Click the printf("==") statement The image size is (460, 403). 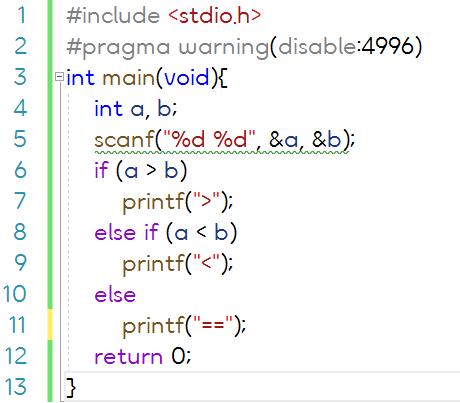[184, 326]
